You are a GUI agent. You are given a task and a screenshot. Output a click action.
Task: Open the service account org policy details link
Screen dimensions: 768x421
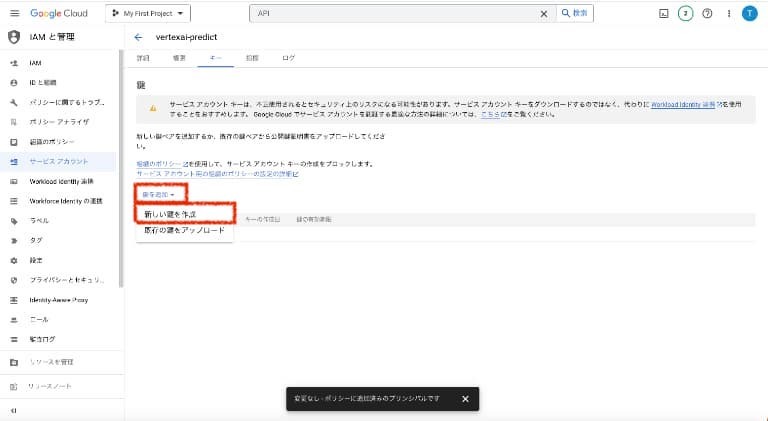click(x=217, y=174)
